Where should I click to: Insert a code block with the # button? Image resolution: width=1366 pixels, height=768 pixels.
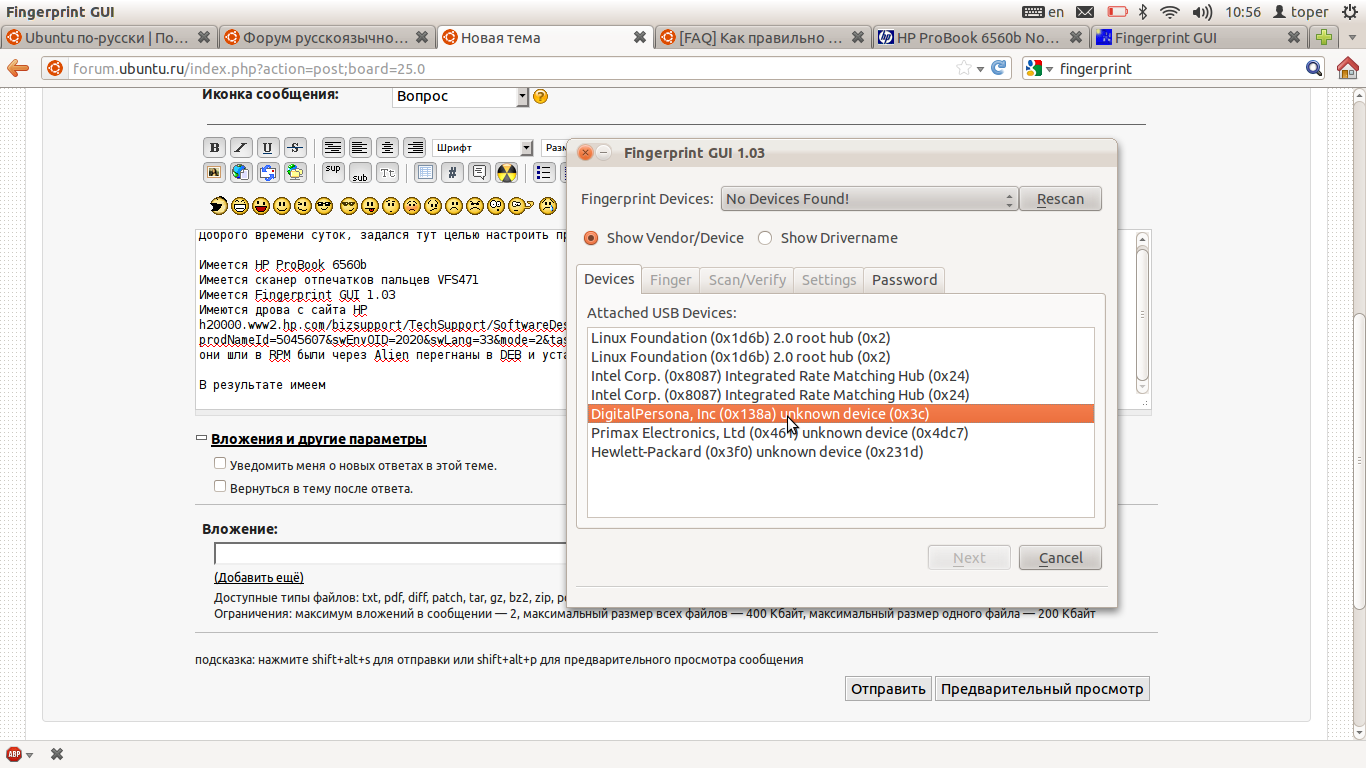tap(452, 173)
